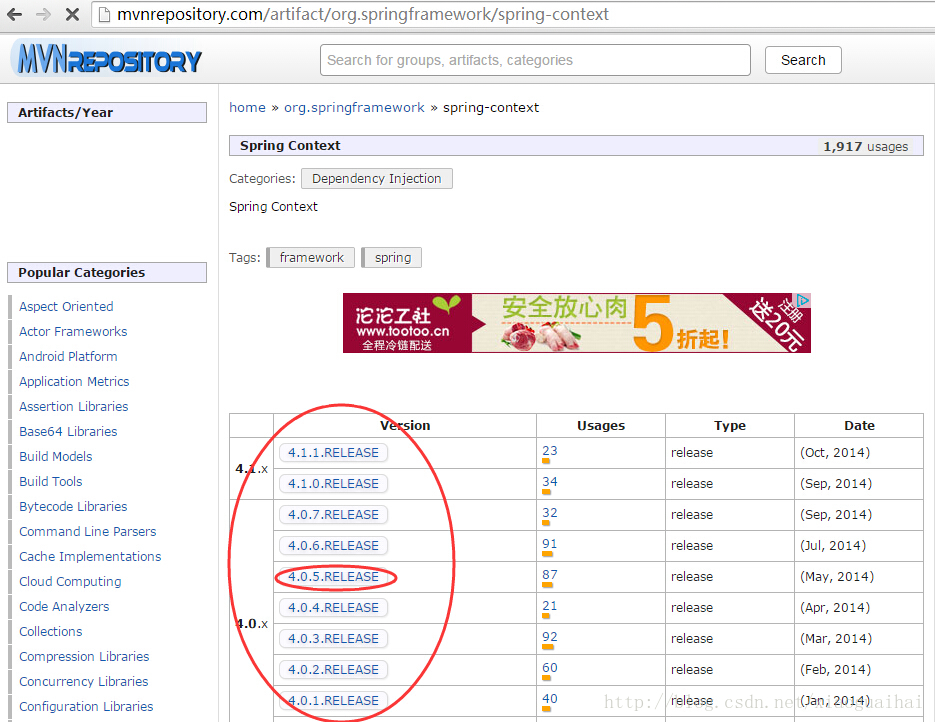Open Assertion Libraries category

pyautogui.click(x=73, y=407)
